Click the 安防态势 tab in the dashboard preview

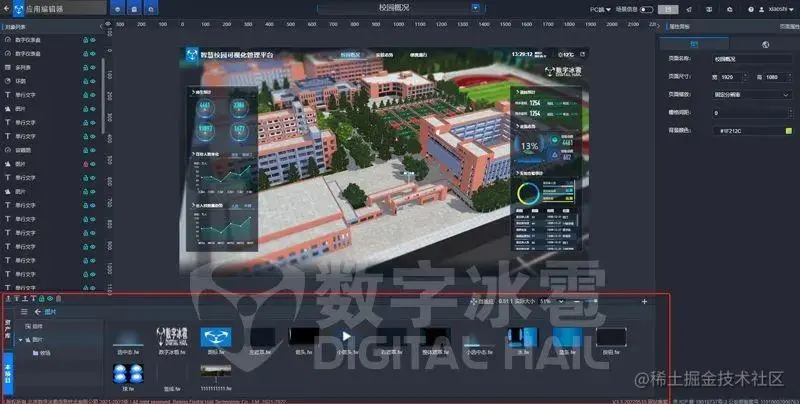point(384,55)
